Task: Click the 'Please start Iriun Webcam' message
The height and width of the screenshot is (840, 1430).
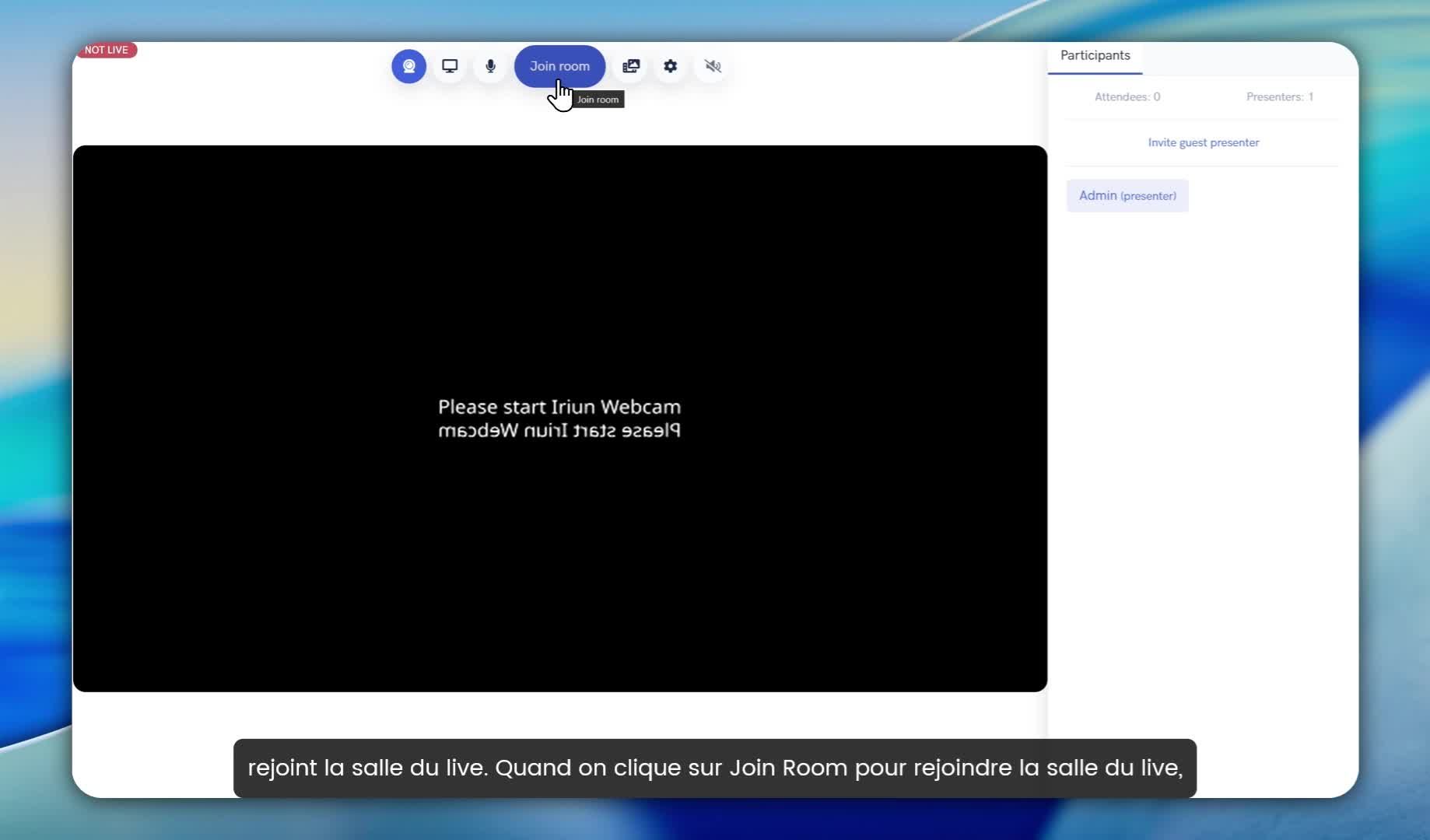Action: tap(559, 407)
